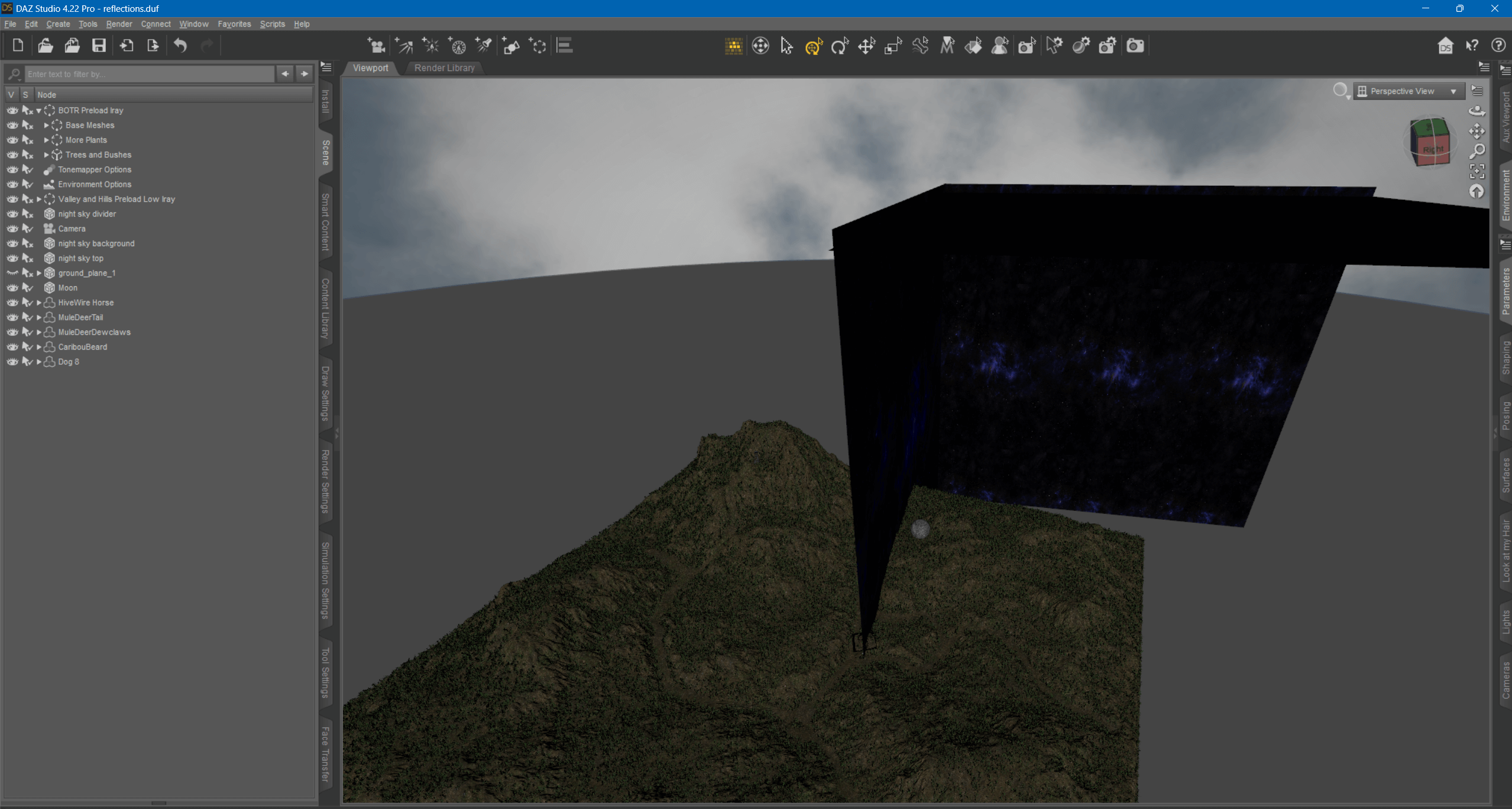Toggle selectability of the Camera node
The image size is (1512, 809).
coord(27,229)
